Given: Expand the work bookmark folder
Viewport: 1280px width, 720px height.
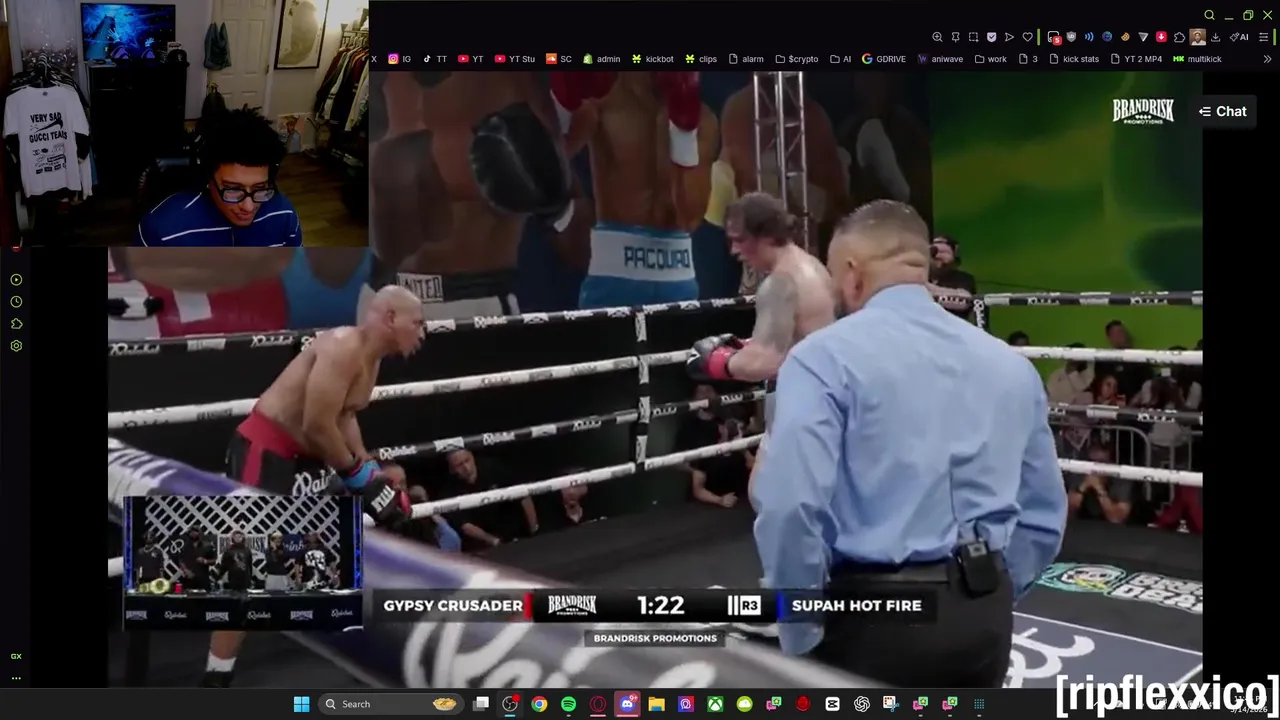Looking at the screenshot, I should click(x=991, y=59).
